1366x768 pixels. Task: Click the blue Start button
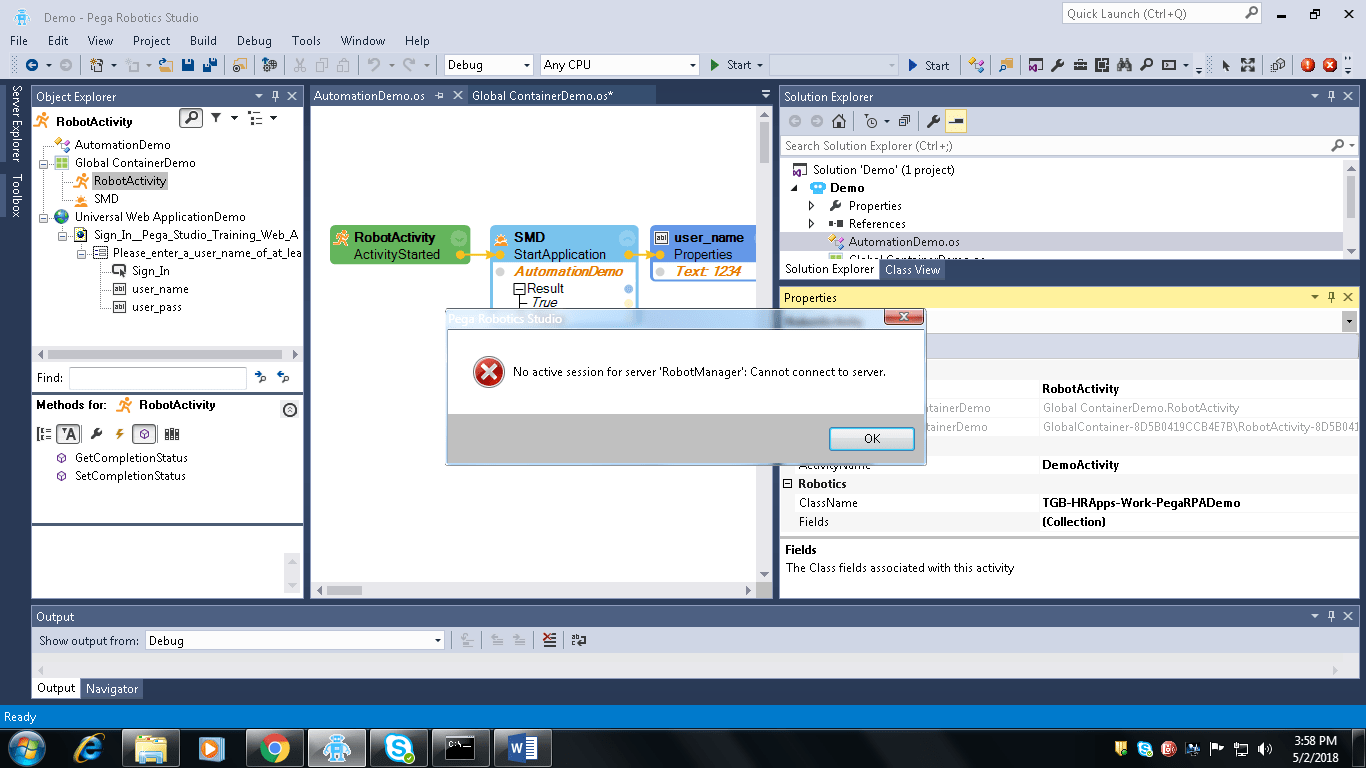[x=929, y=65]
